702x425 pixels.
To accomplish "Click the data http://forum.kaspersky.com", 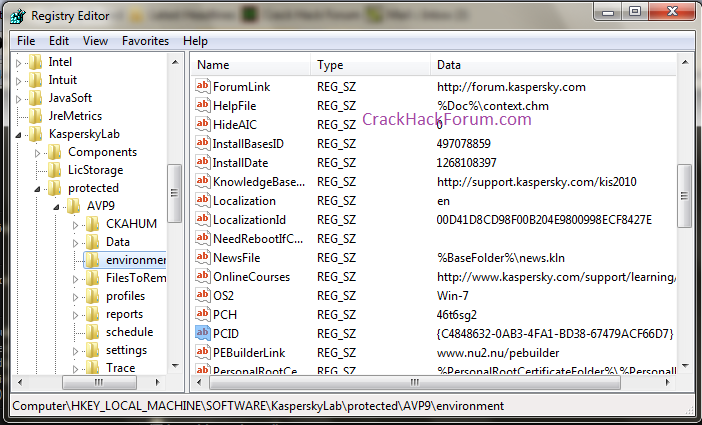I will [511, 86].
